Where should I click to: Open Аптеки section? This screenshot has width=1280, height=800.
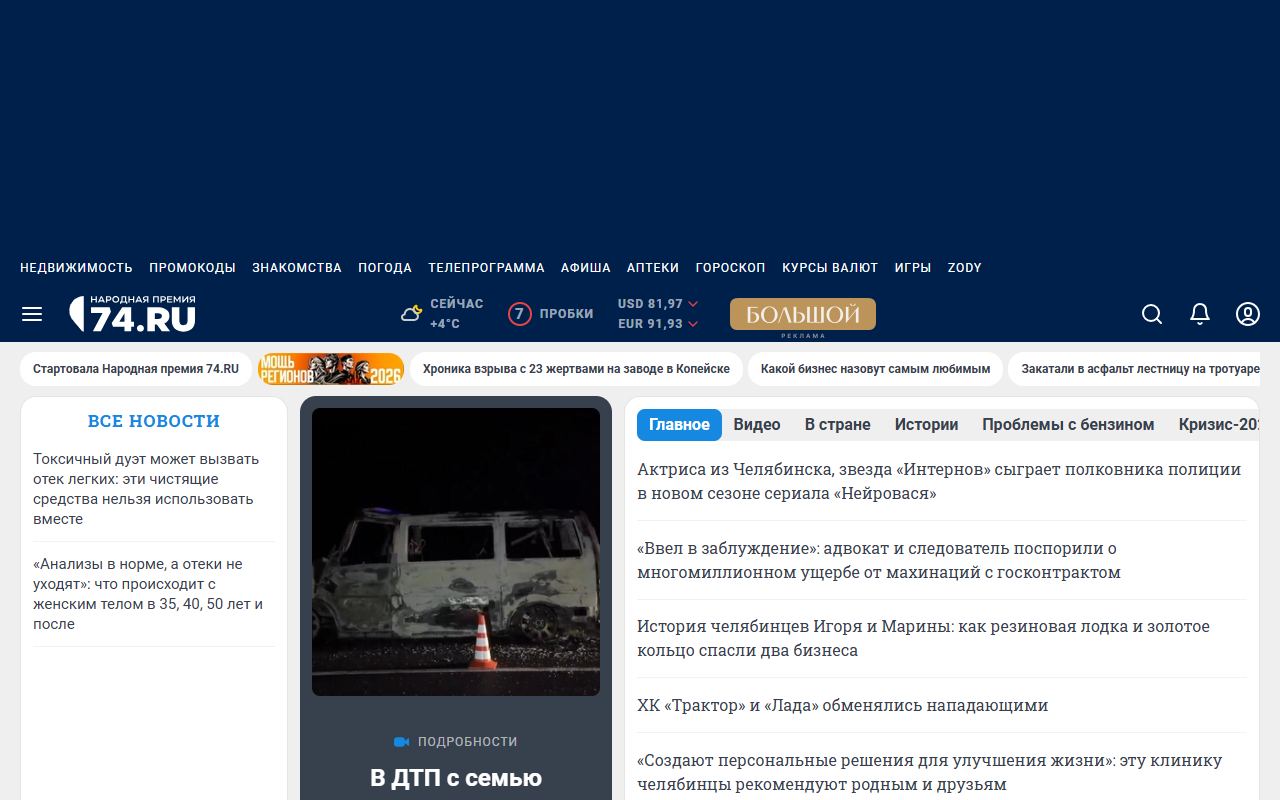click(653, 268)
